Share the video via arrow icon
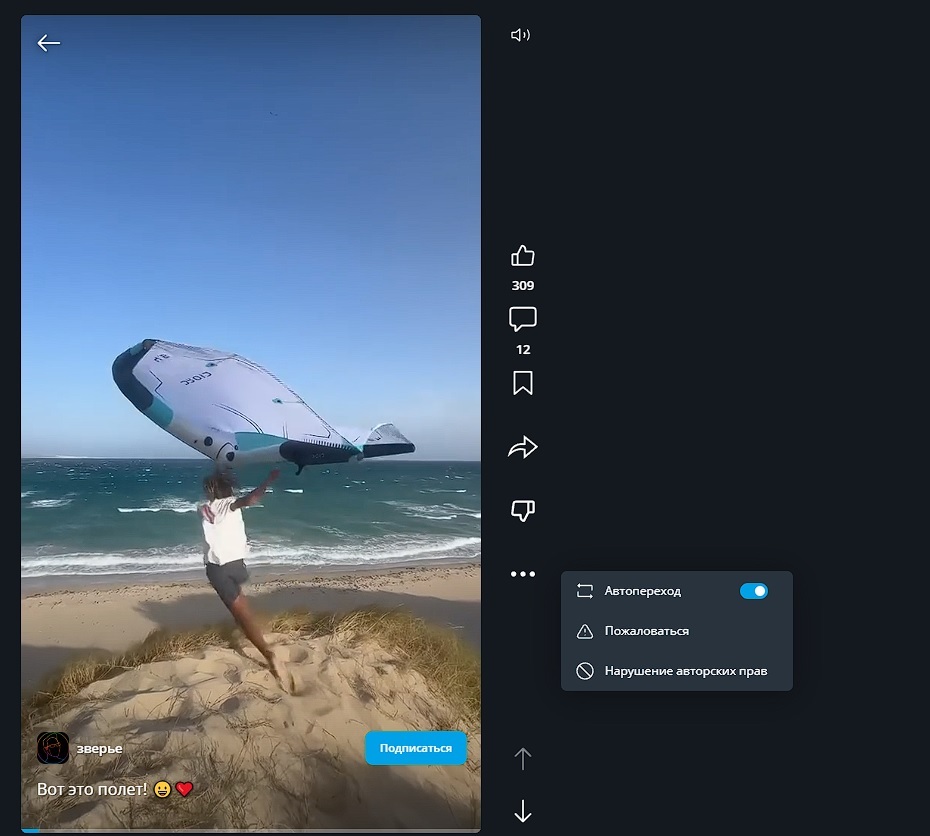The image size is (930, 836). click(x=522, y=448)
